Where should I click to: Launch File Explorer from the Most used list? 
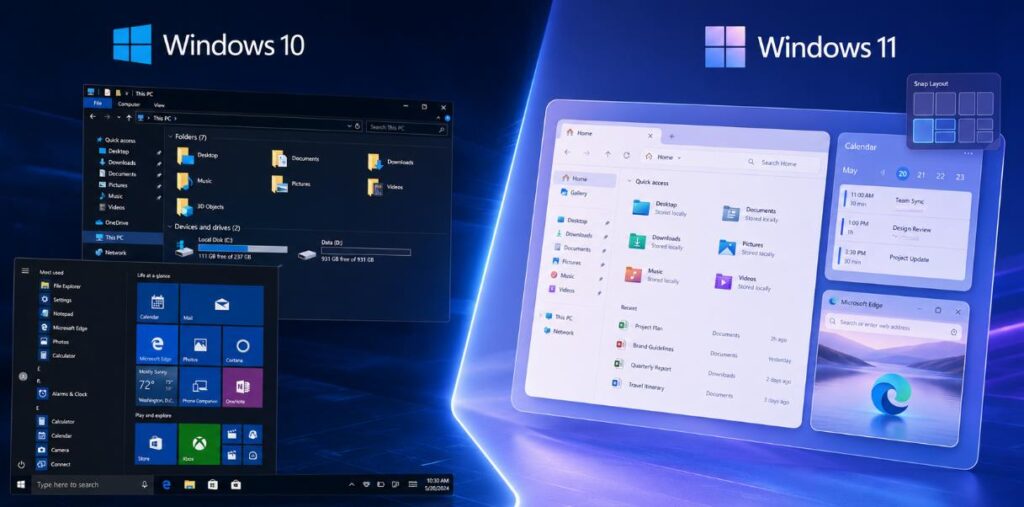[x=61, y=286]
